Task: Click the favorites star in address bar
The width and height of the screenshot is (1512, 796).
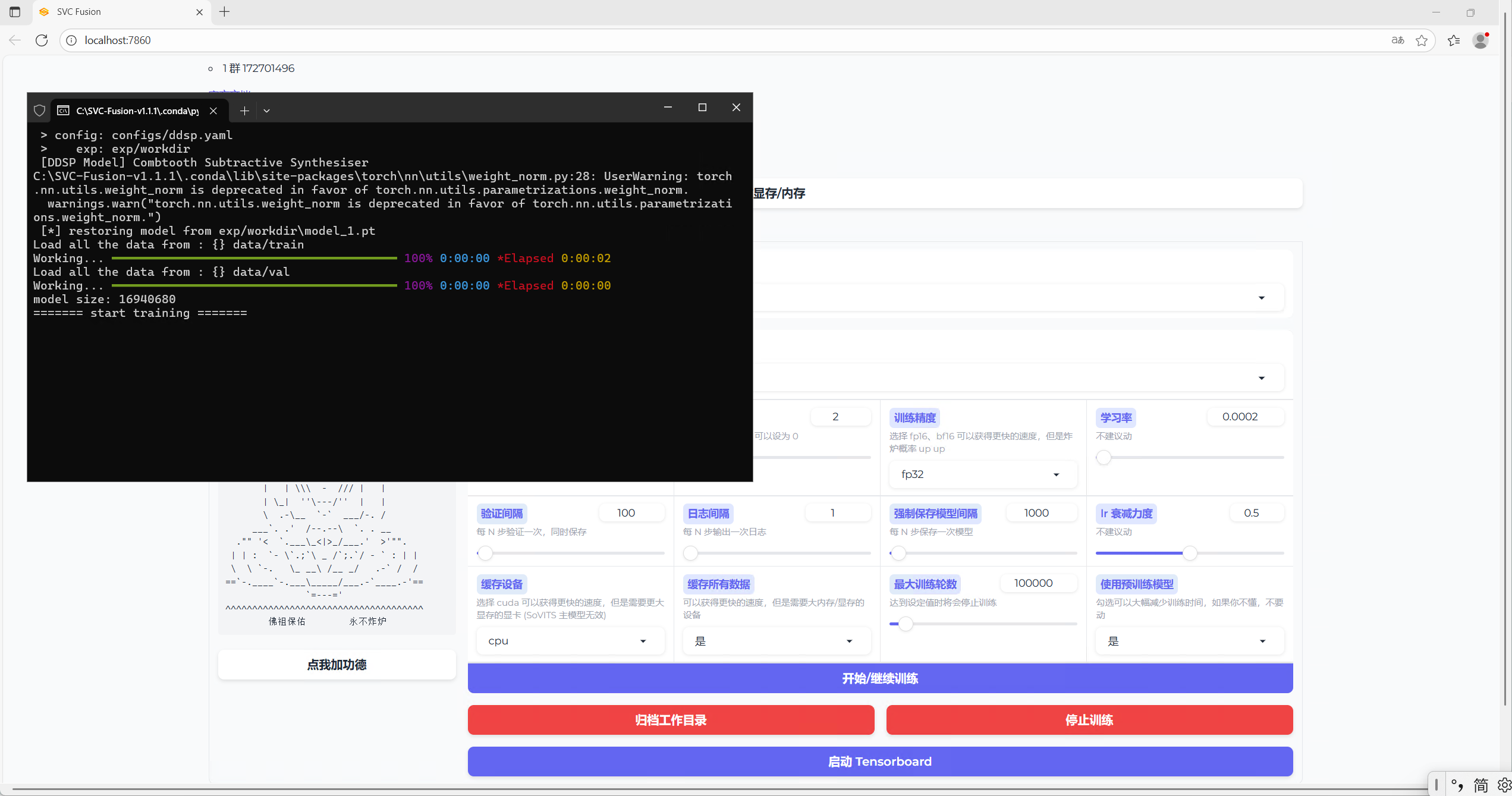Action: tap(1422, 40)
